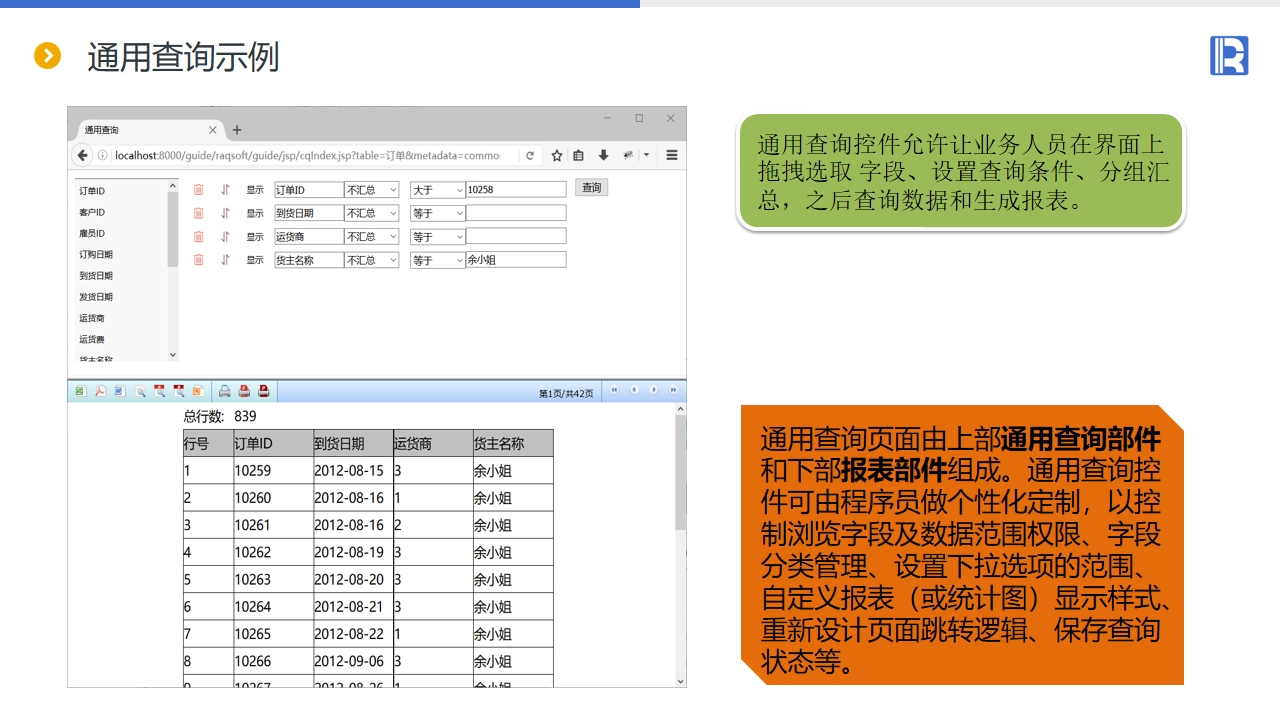Click the field list scrollbar up arrow
Viewport: 1280px width, 720px height.
(173, 185)
